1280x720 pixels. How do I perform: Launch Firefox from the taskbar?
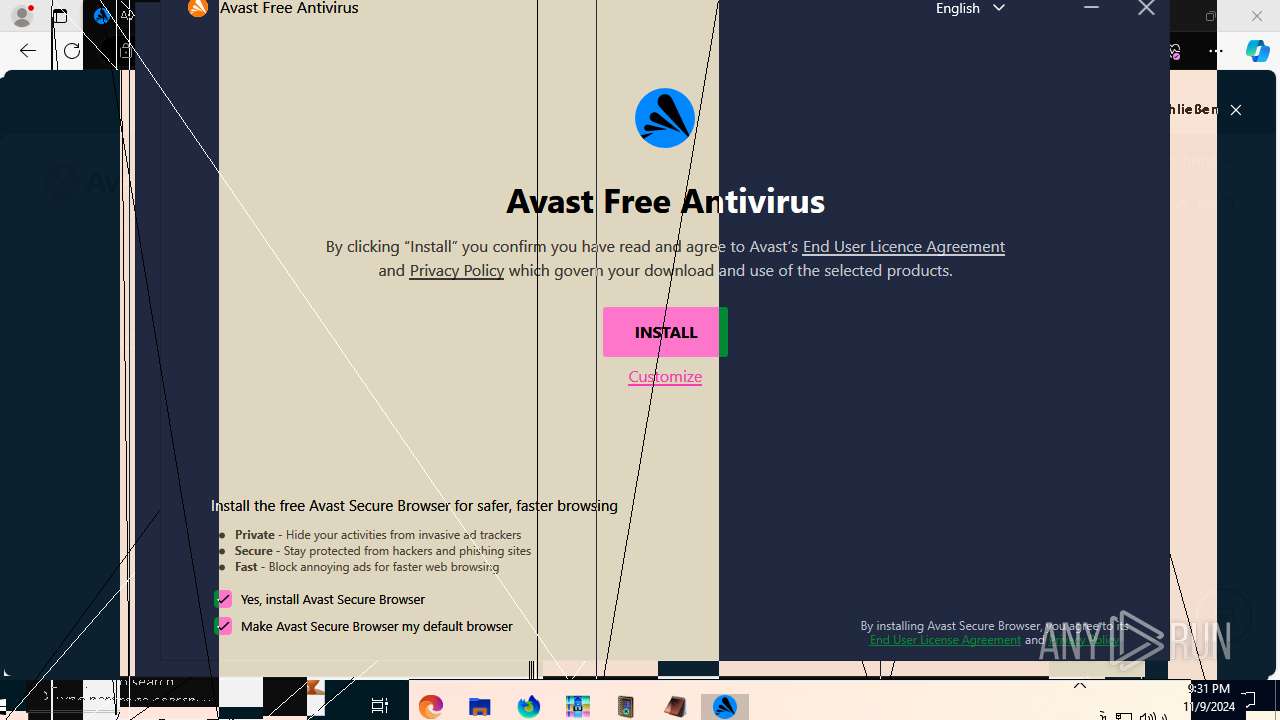[529, 706]
